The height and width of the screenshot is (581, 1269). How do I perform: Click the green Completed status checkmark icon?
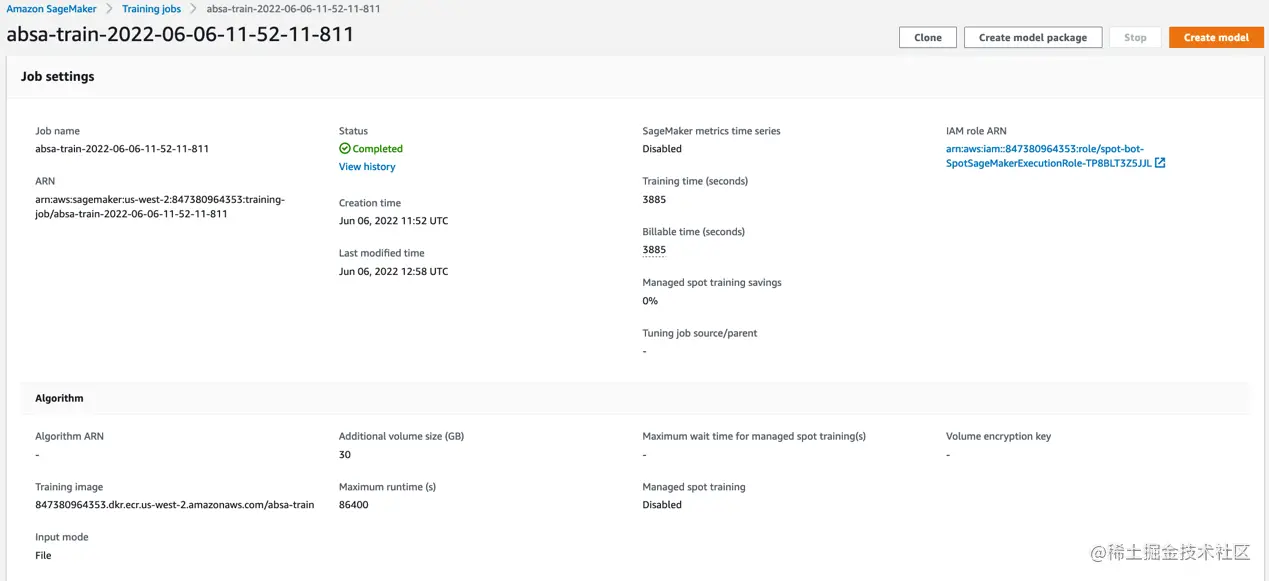click(345, 149)
